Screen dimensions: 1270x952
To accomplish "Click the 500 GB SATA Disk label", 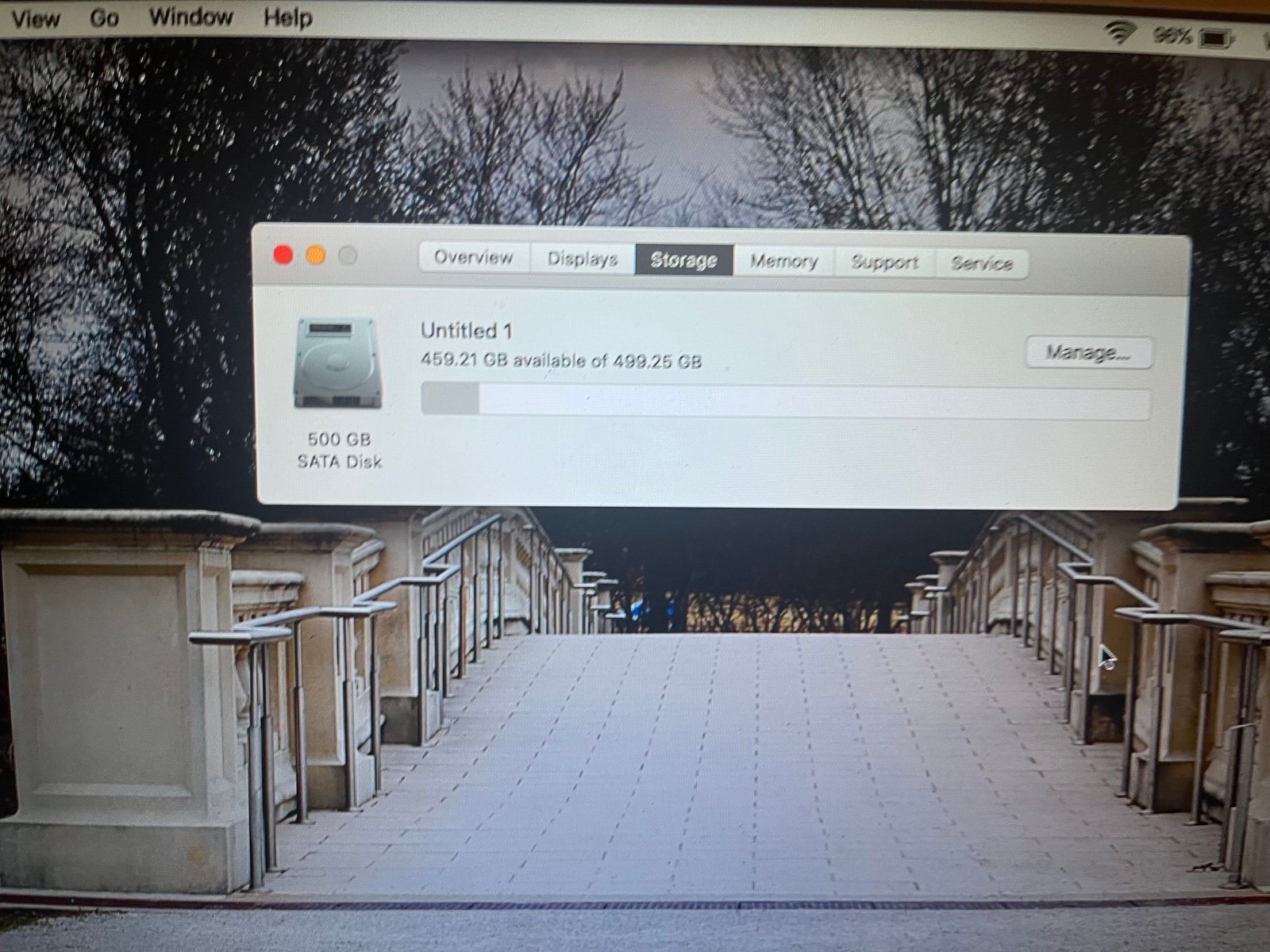I will click(340, 451).
